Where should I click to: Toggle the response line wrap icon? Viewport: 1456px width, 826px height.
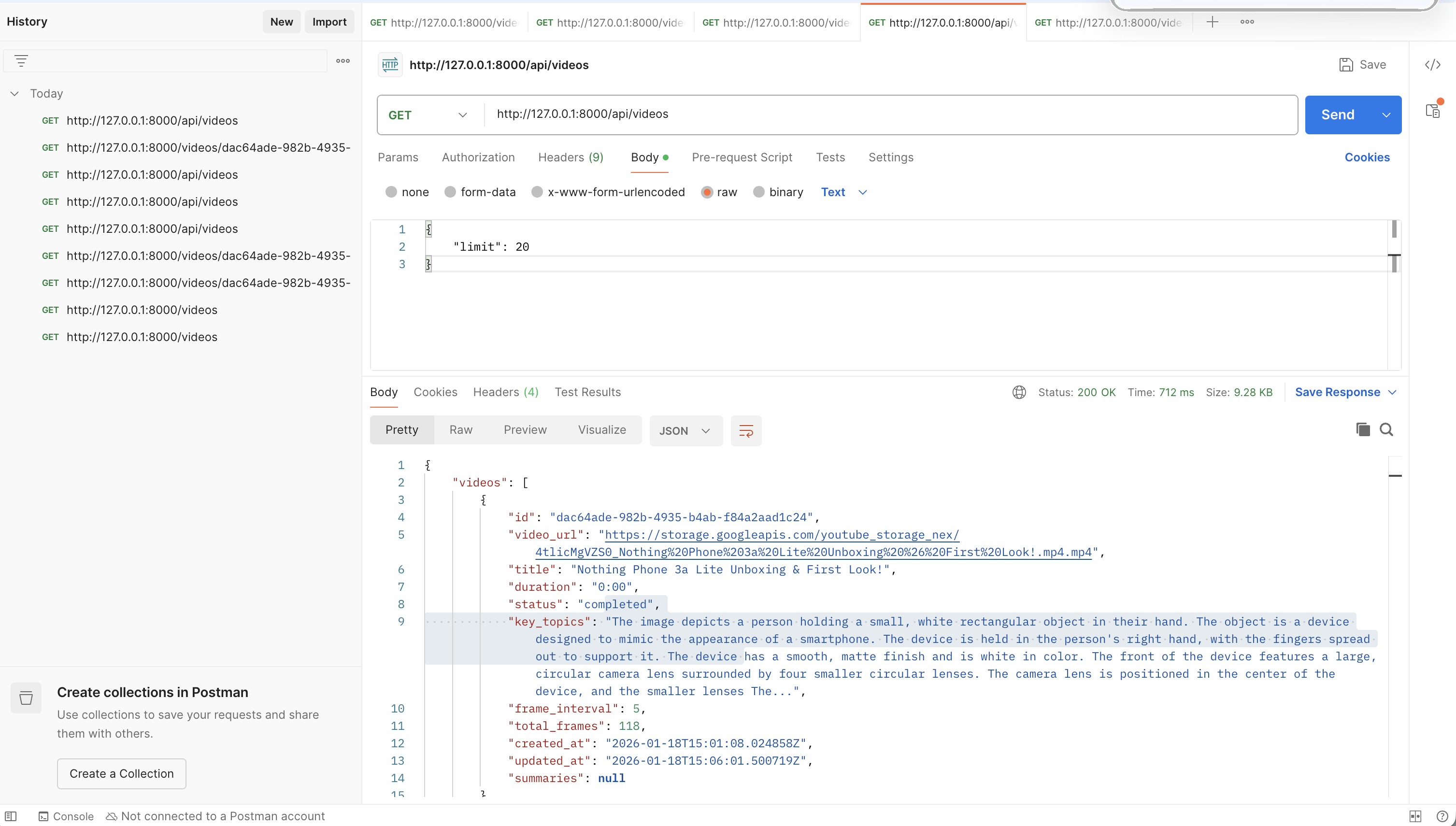pos(746,430)
